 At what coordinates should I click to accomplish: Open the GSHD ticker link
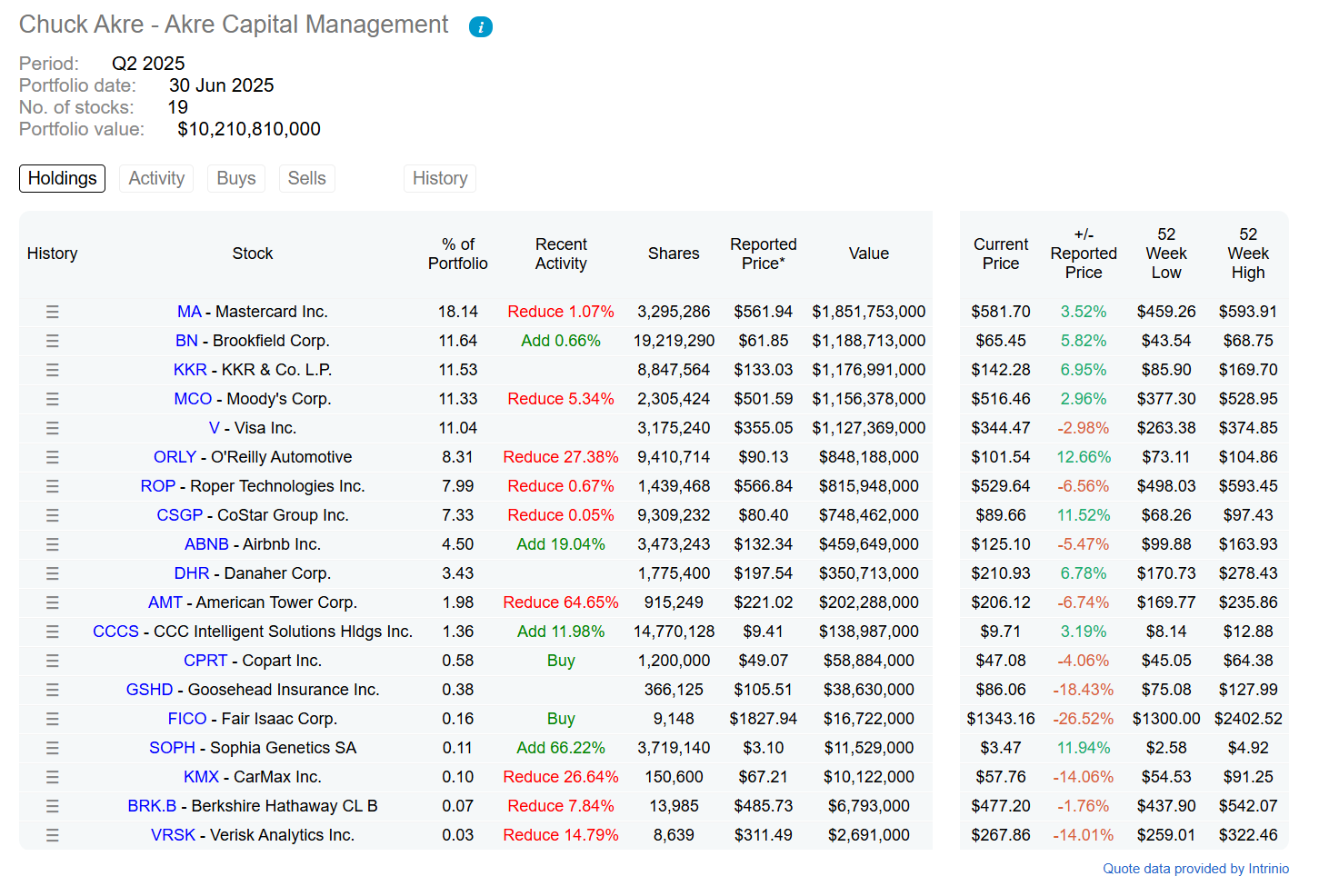coord(149,690)
